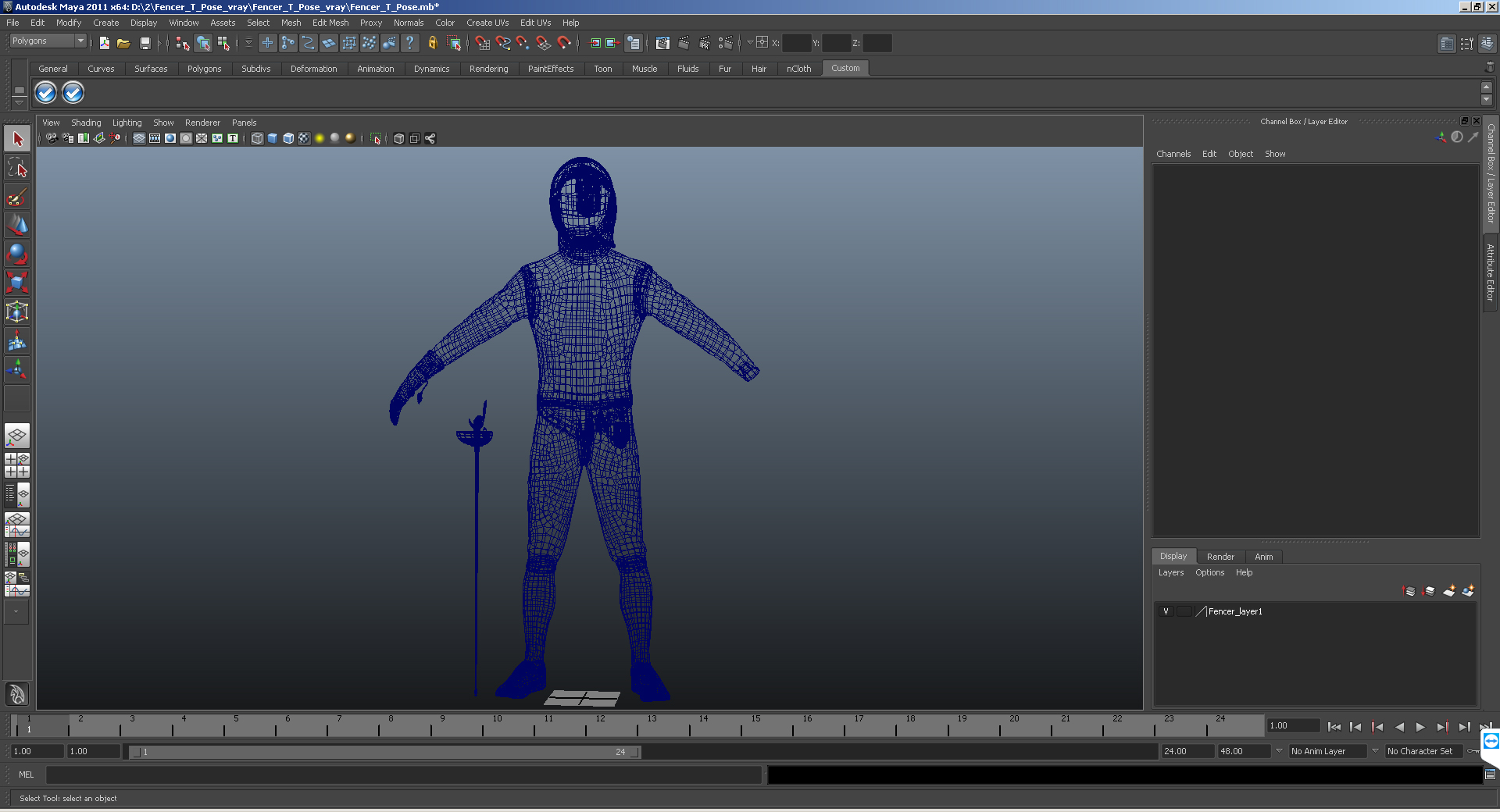Switch to four view layout
The height and width of the screenshot is (812, 1500).
click(x=17, y=465)
